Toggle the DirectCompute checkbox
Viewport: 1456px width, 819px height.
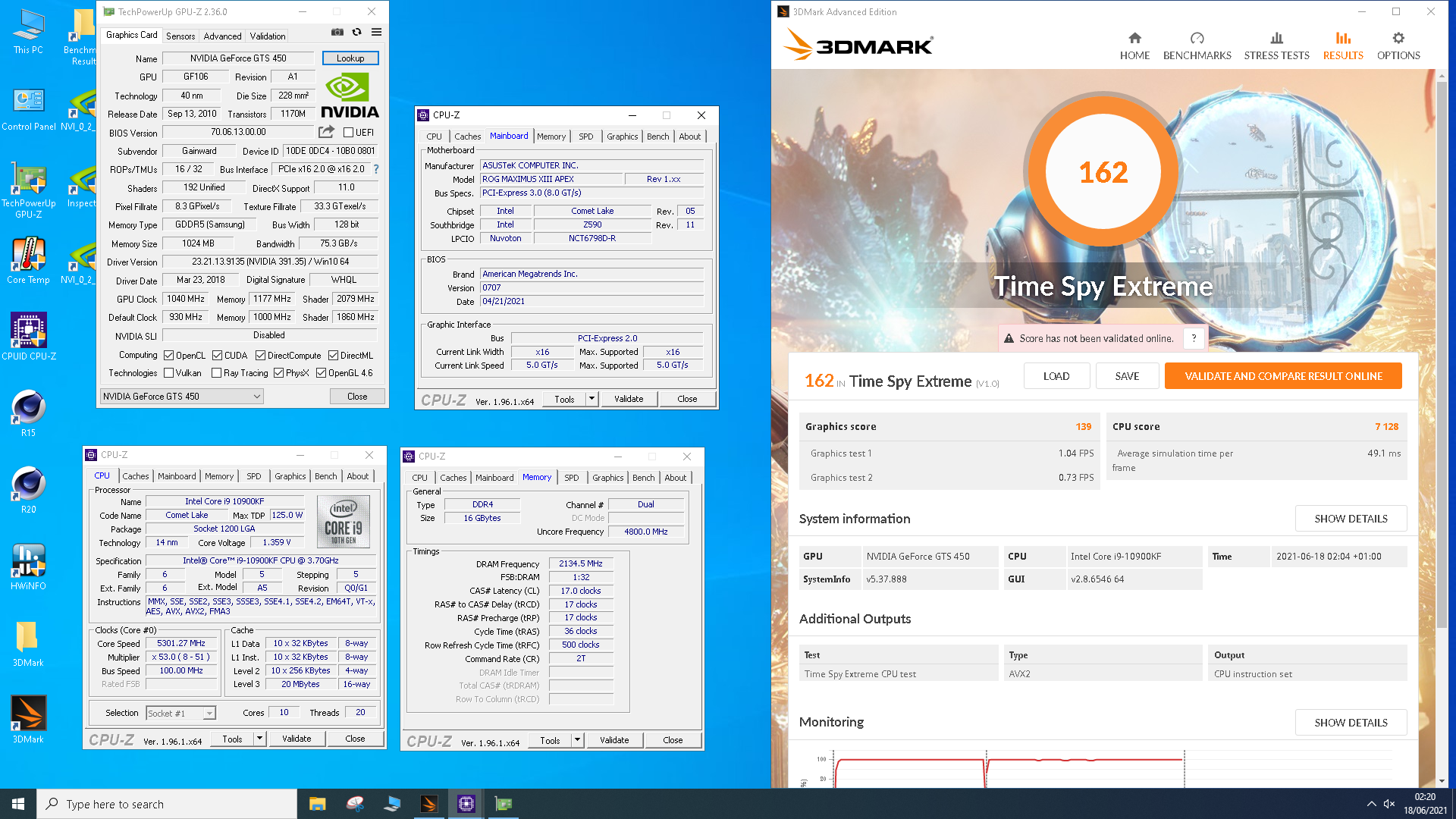coord(260,355)
